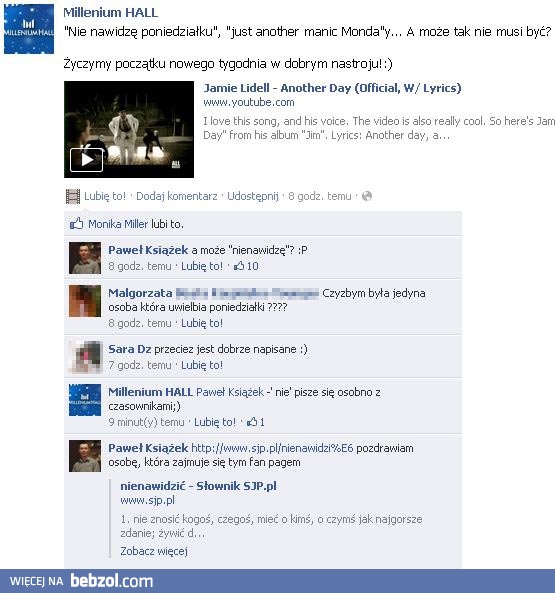Open Monika Miller's profile link

(118, 224)
